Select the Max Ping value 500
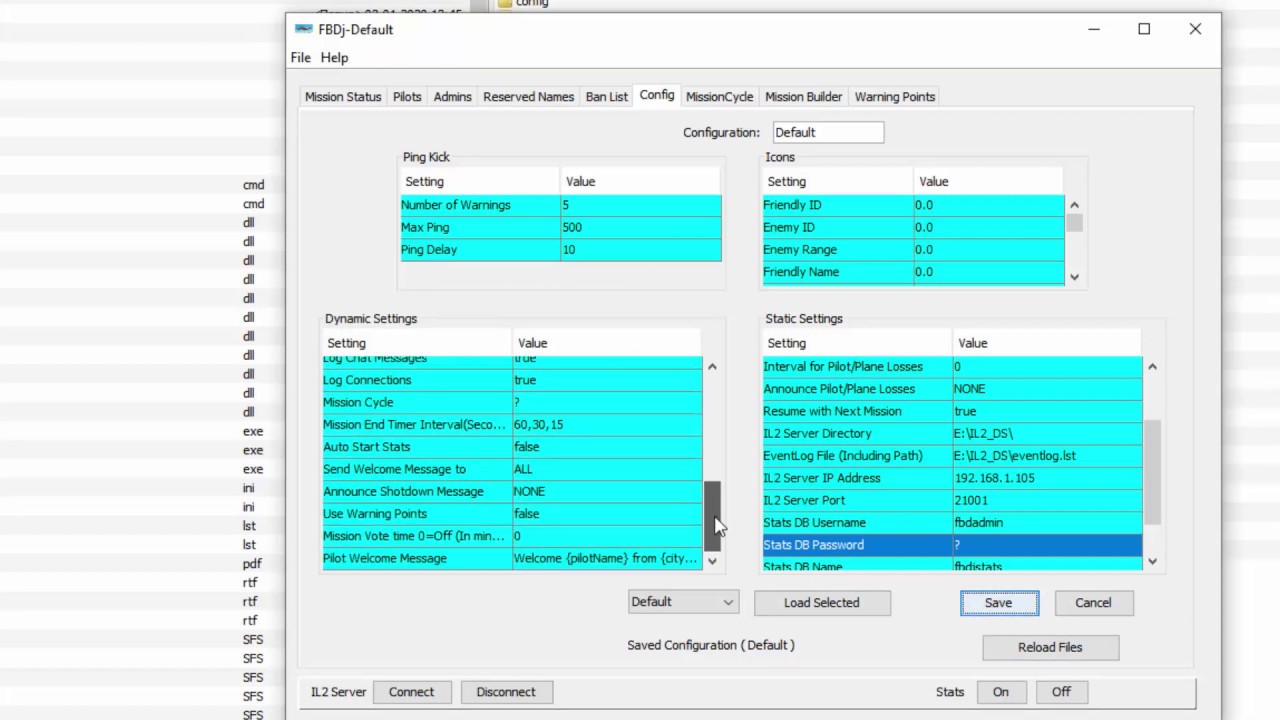This screenshot has width=1280, height=720. [641, 227]
